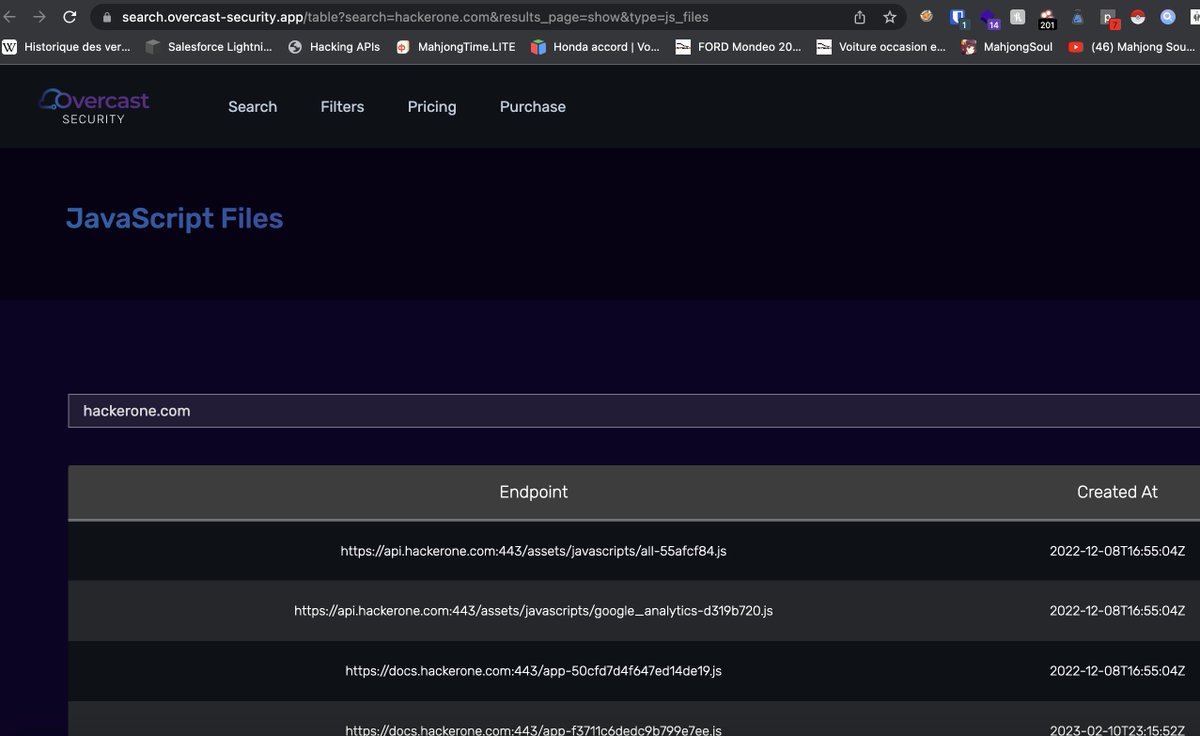Viewport: 1200px width, 736px height.
Task: Open the FORD Mondeo 20... bookmark
Action: pos(739,46)
